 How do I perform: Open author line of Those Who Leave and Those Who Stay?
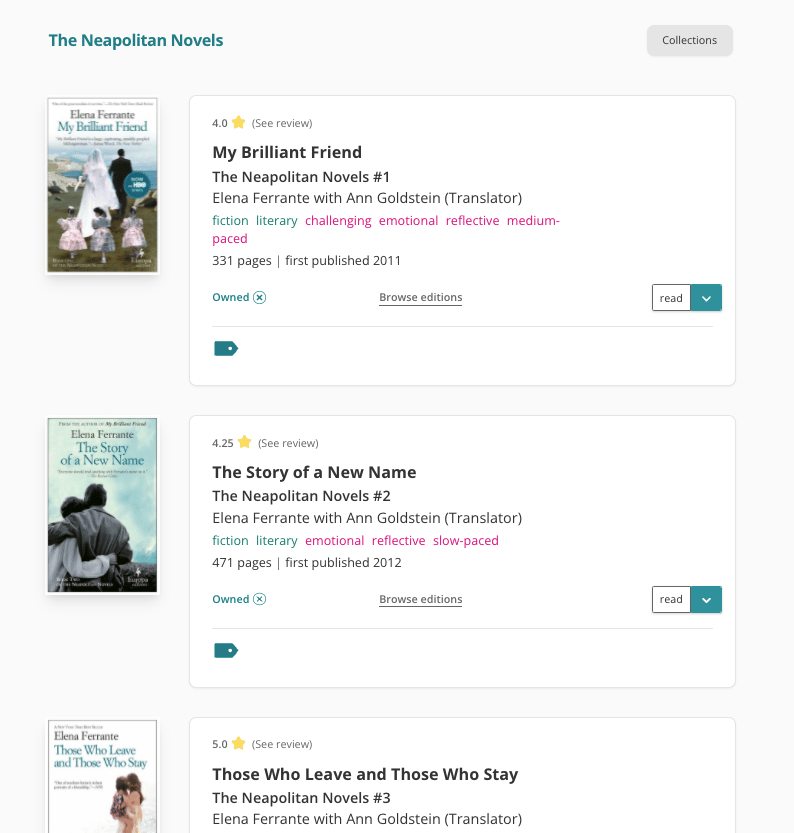(367, 819)
